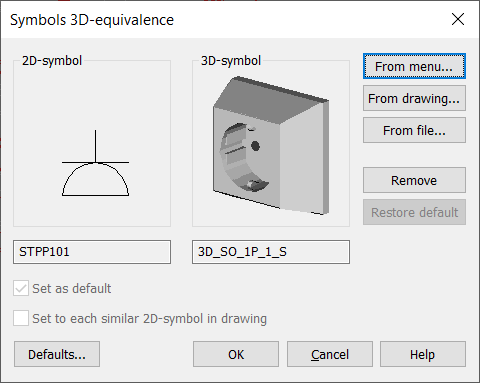Screen dimensions: 480x383
Task: Enable Set to each similar 2D-symbol checkbox
Action: [x=21, y=318]
